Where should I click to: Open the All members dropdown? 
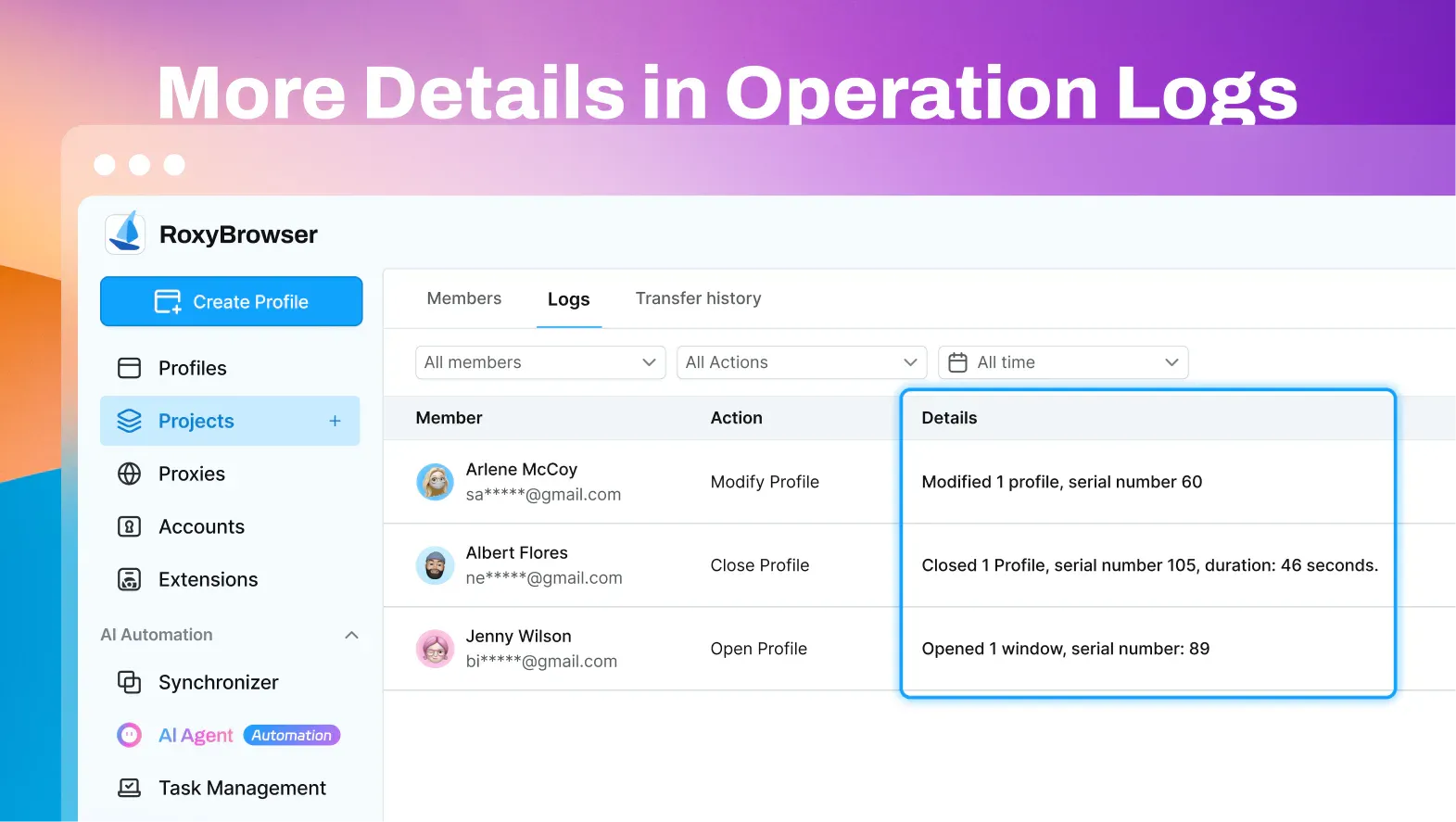point(540,362)
